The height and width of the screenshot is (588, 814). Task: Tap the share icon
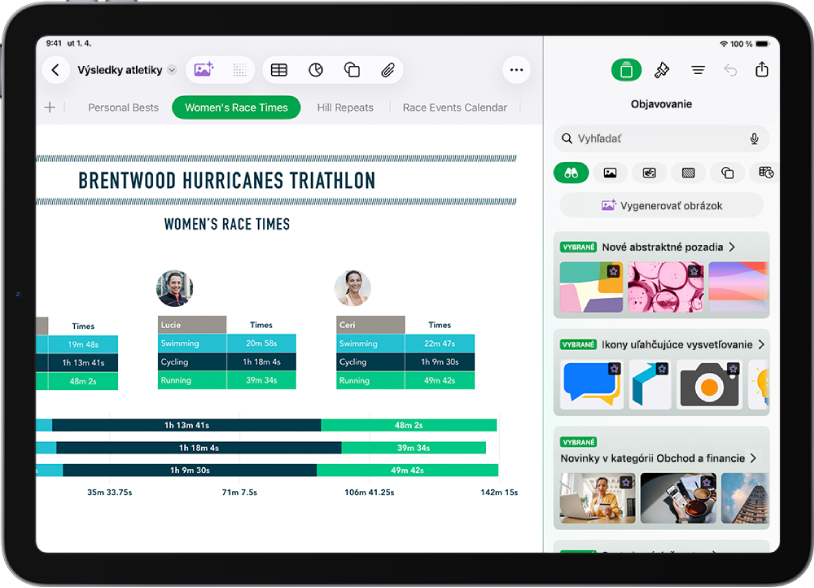pyautogui.click(x=762, y=69)
